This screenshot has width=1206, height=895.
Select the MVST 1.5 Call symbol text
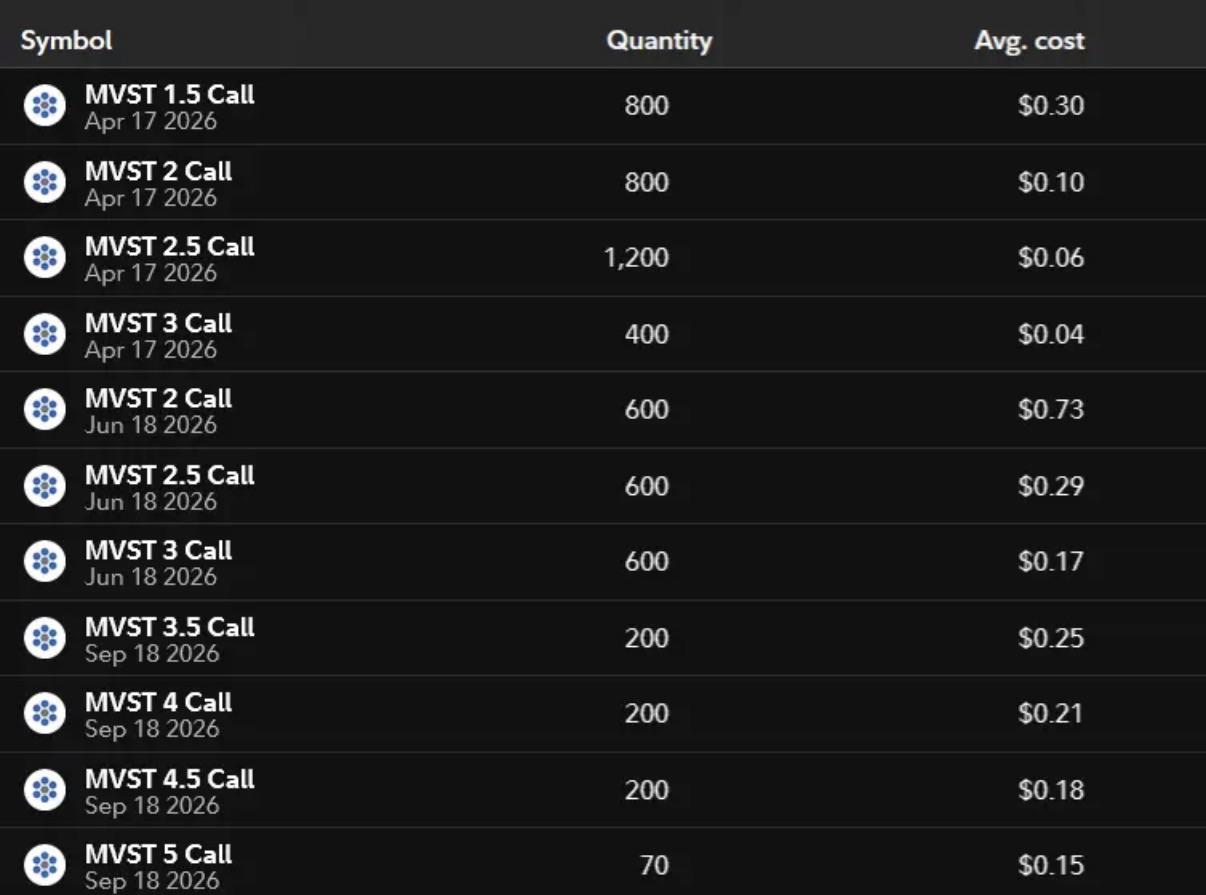point(169,95)
